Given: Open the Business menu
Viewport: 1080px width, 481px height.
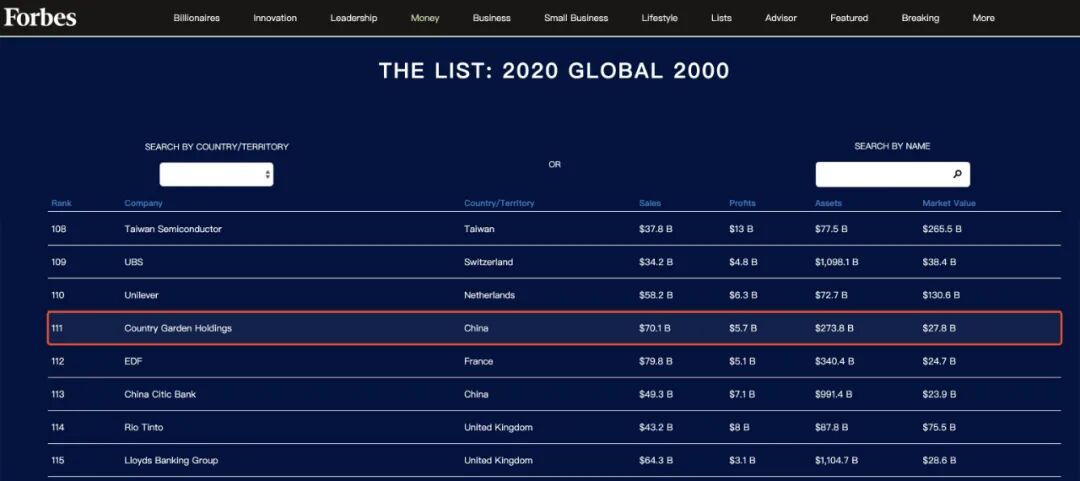Looking at the screenshot, I should click(492, 18).
